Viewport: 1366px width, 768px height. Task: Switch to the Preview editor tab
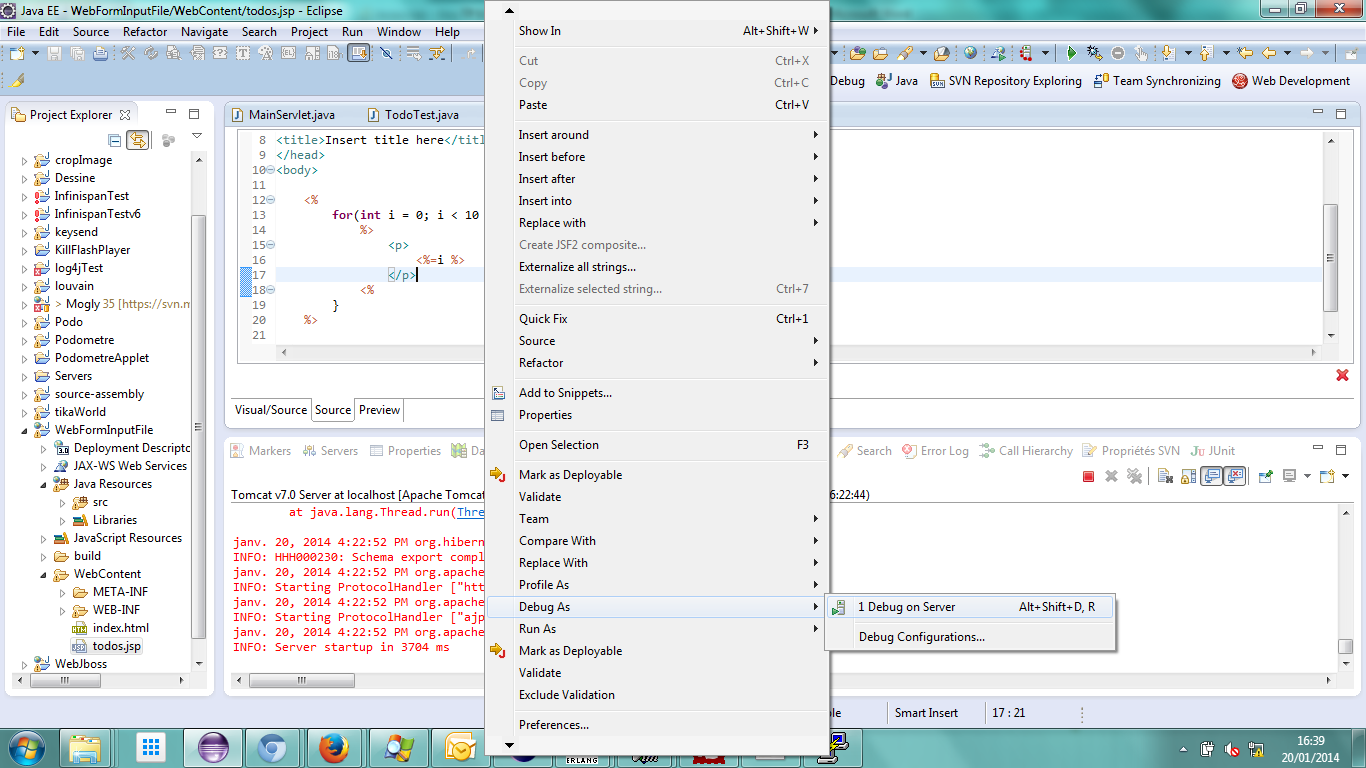pos(379,410)
